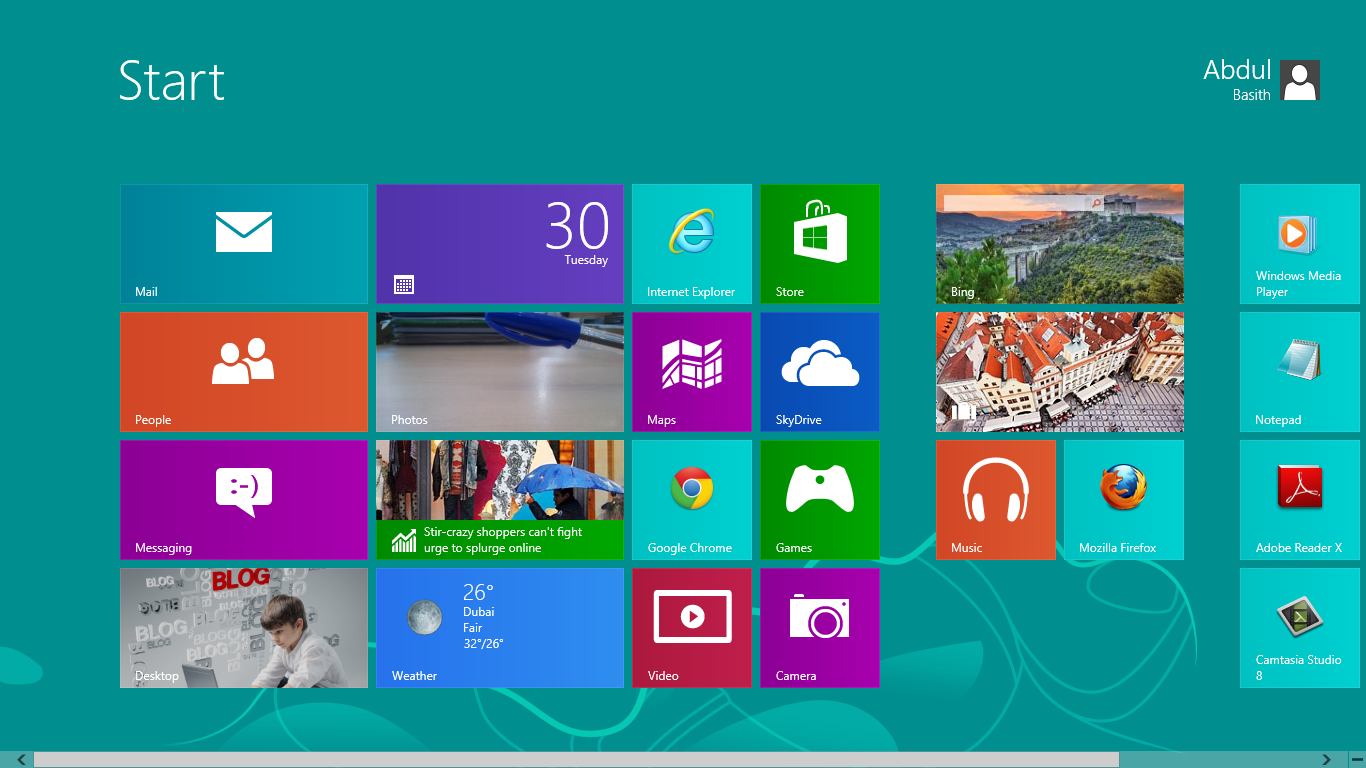Open the Video tile
This screenshot has width=1366, height=768.
pyautogui.click(x=692, y=628)
